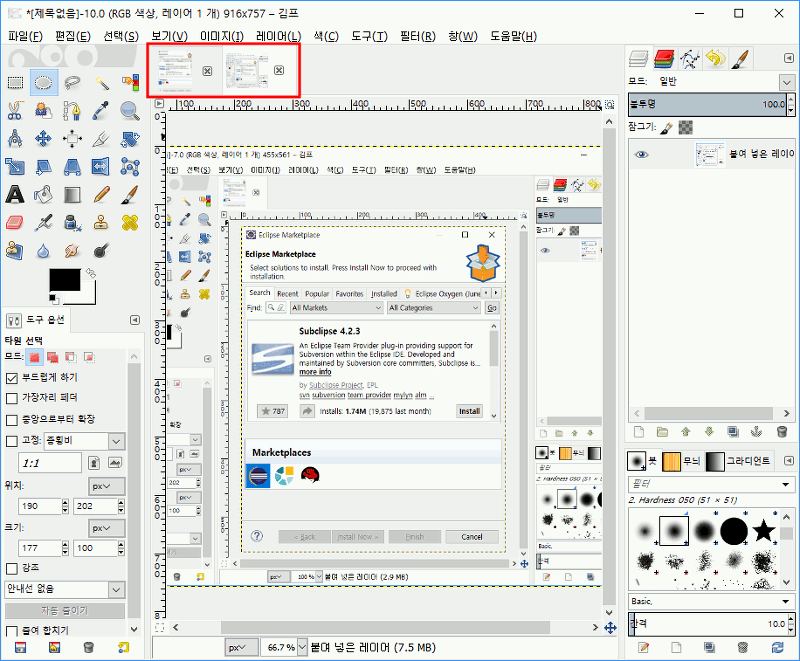Select the Rectangle Select tool
Screen dimensions: 800x661
click(15, 83)
